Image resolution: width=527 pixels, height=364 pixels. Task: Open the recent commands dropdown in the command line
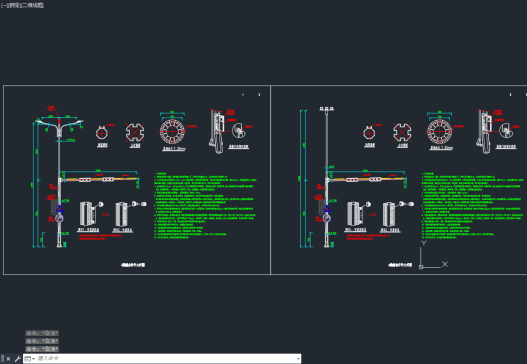pyautogui.click(x=30, y=359)
